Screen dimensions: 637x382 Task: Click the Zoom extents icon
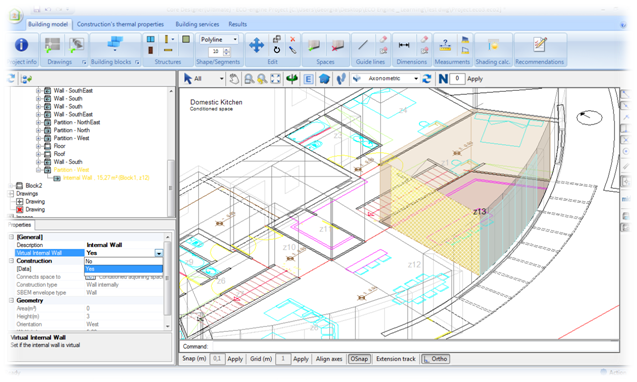275,79
